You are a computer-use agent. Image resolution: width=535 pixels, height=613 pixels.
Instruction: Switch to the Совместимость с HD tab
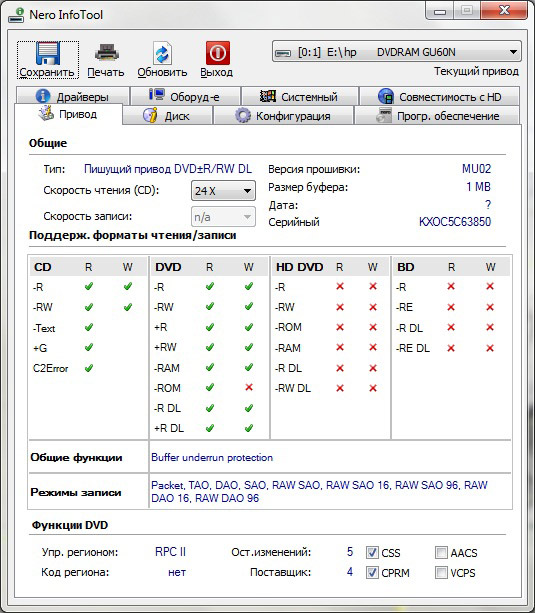(x=440, y=96)
